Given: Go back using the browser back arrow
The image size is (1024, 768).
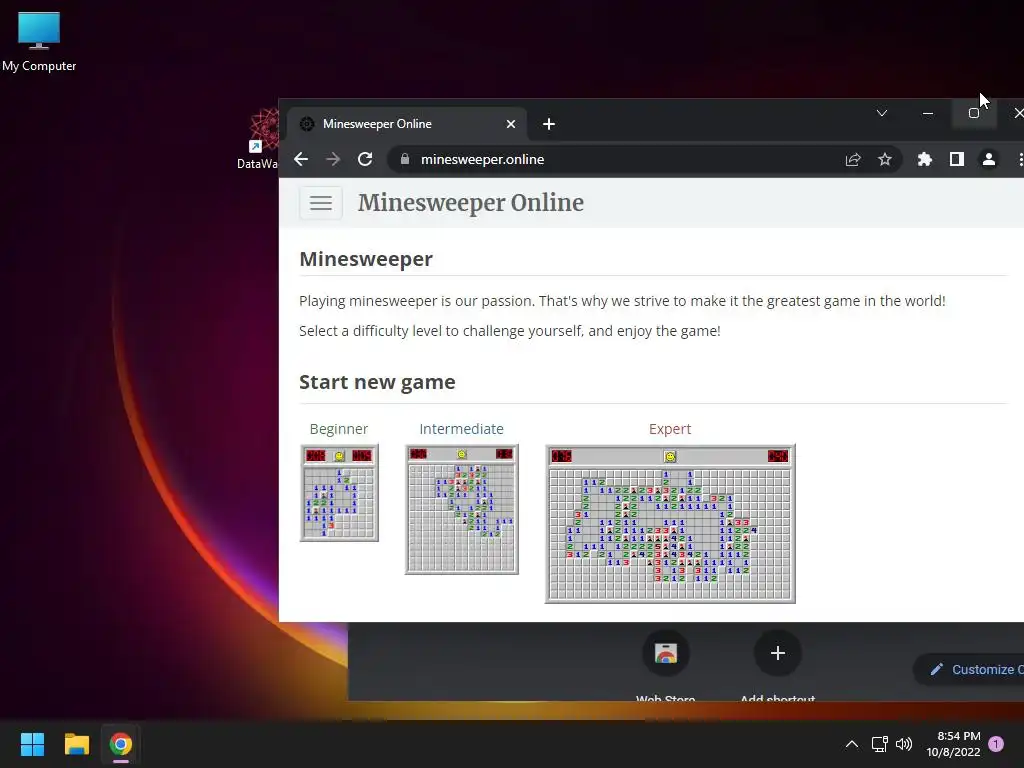Looking at the screenshot, I should click(301, 159).
